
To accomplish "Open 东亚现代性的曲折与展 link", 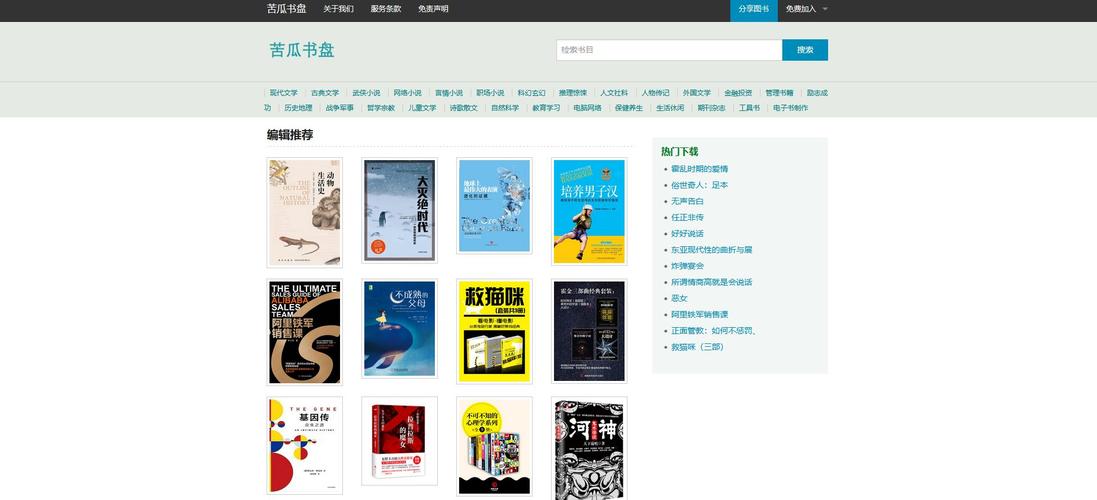I will pos(712,250).
